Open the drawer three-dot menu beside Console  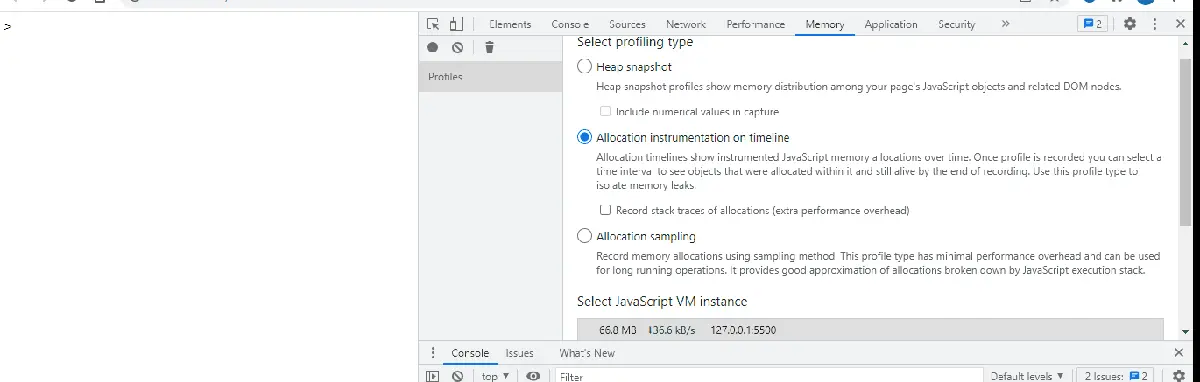coord(433,353)
